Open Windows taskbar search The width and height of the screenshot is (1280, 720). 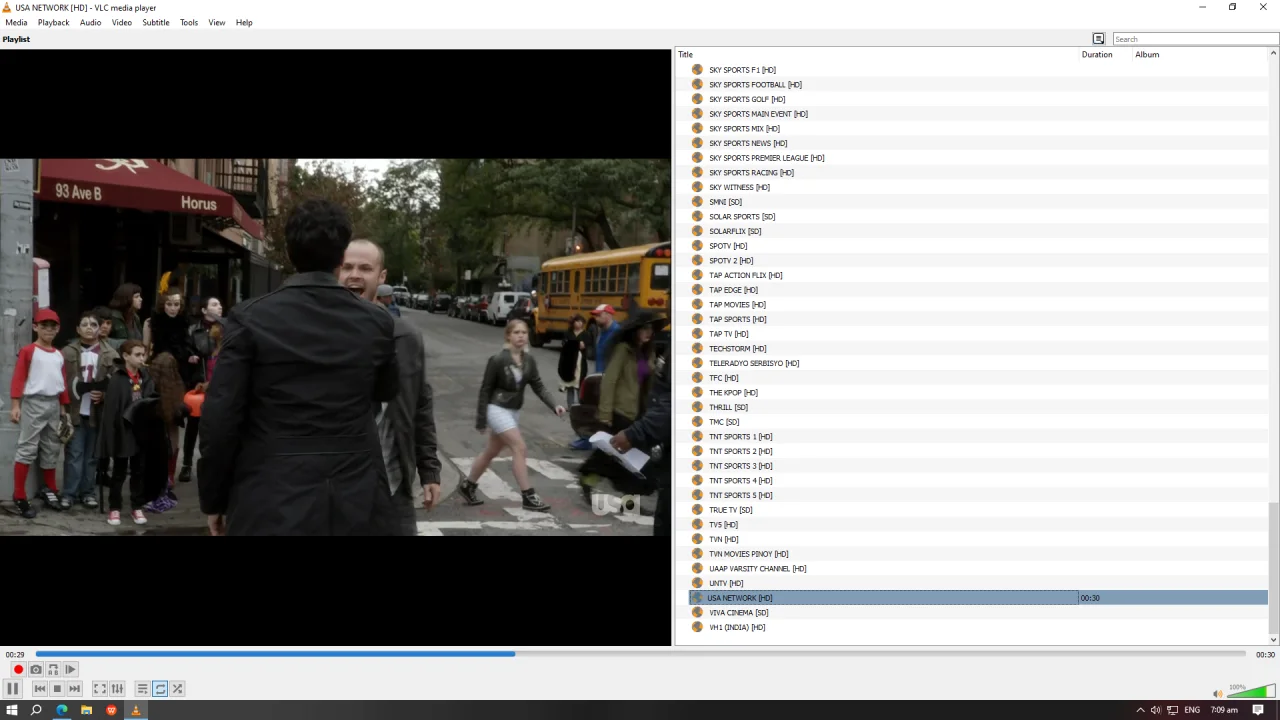tap(36, 710)
